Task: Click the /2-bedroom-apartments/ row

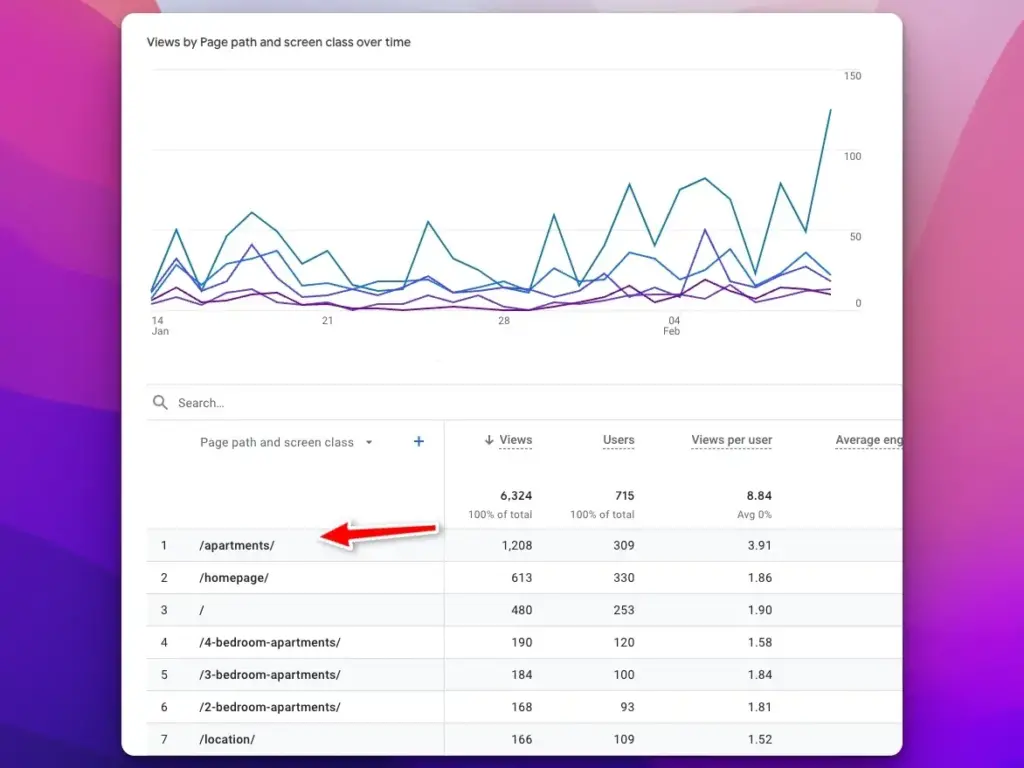Action: 270,707
